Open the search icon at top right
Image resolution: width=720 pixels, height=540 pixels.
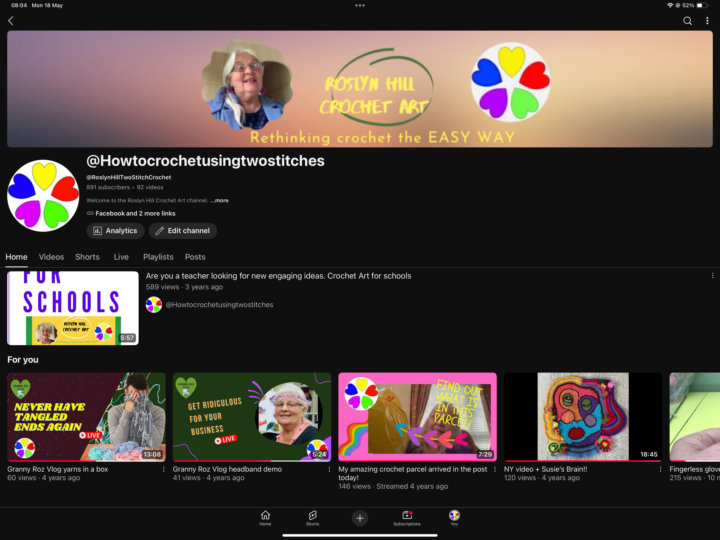(x=687, y=21)
